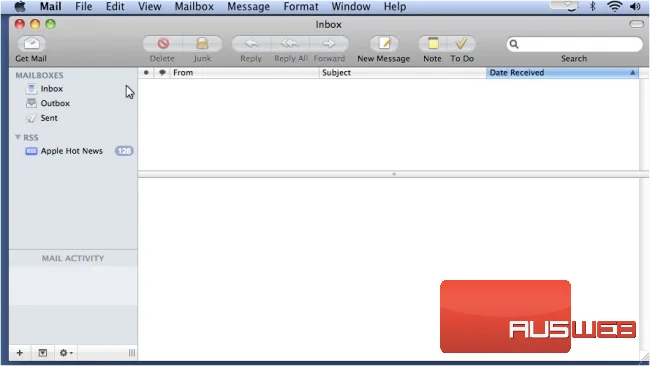650x366 pixels.
Task: Compose a New Message from the toolbar
Action: tap(384, 44)
